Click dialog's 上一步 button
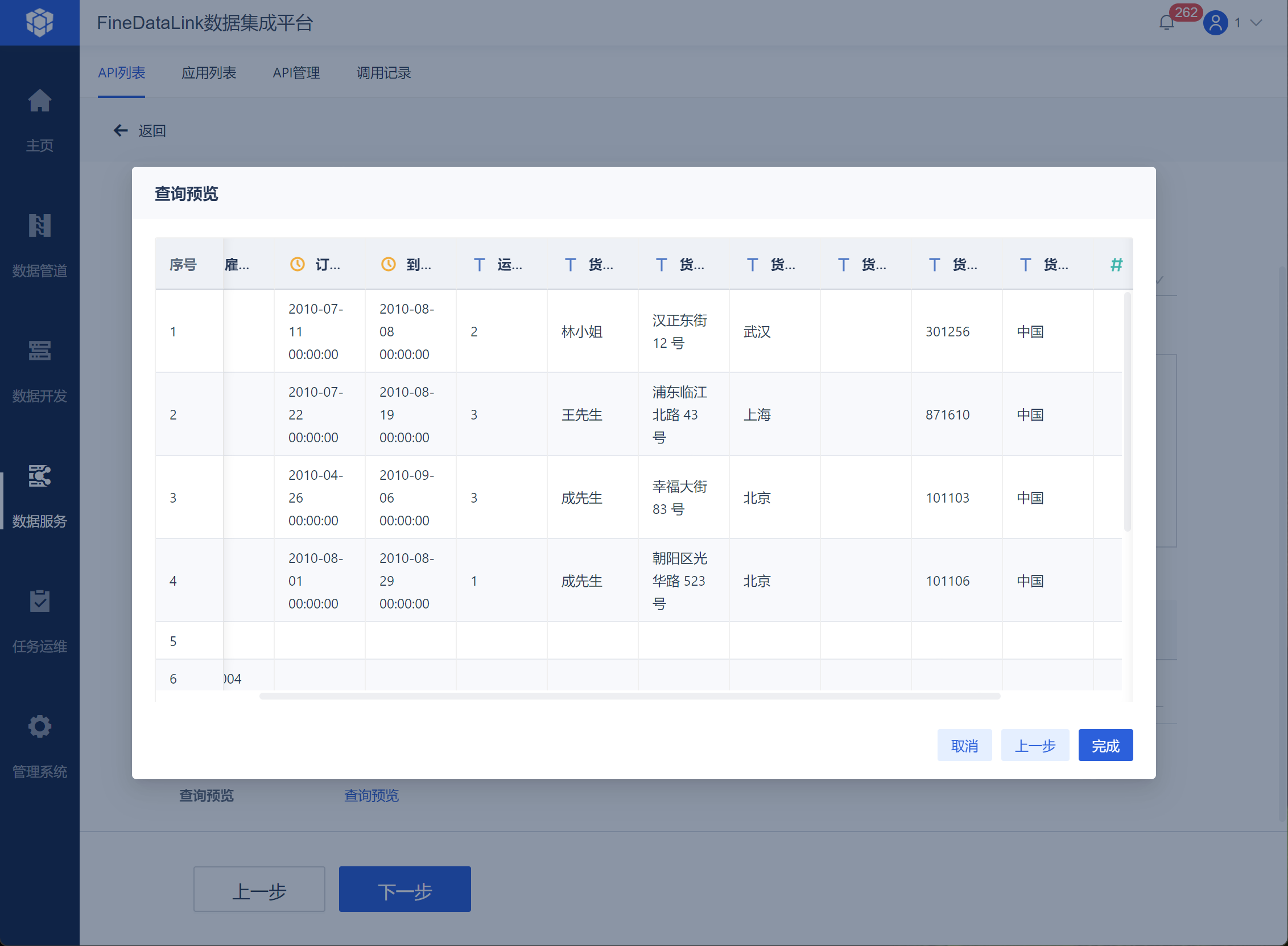The width and height of the screenshot is (1288, 946). (1034, 745)
